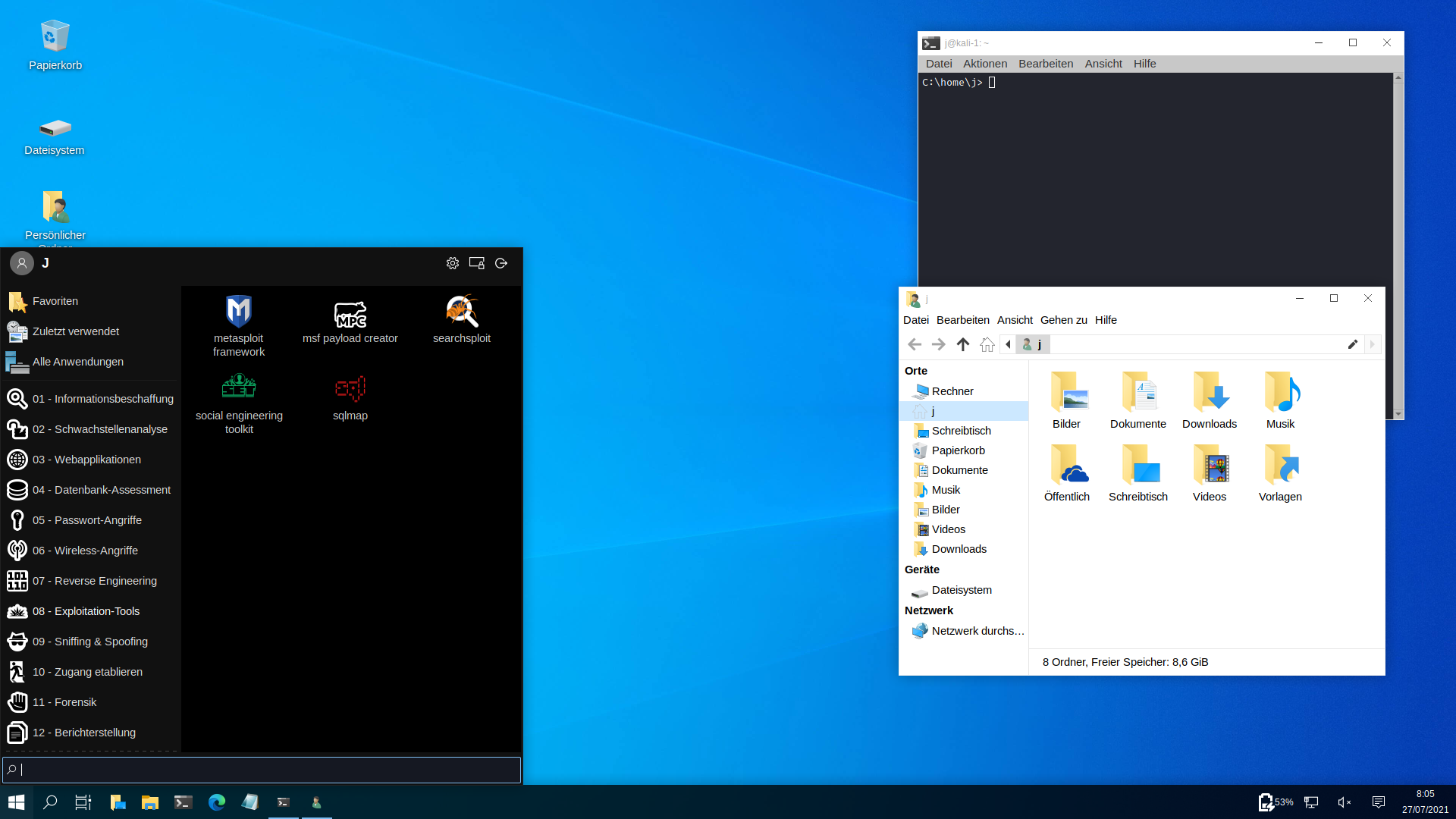Click the lock screen icon
1456x819 pixels.
click(477, 263)
